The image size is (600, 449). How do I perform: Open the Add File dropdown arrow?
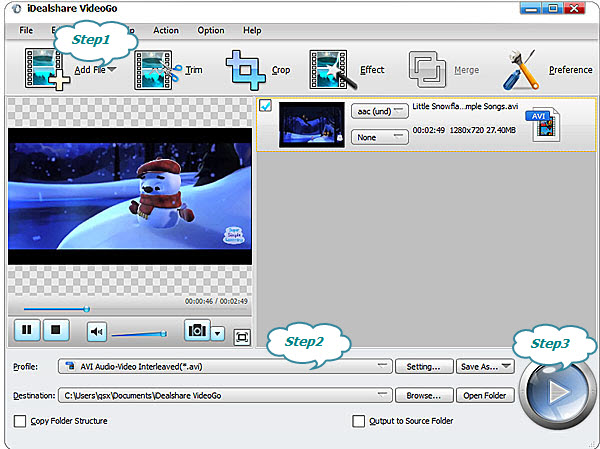[112, 69]
